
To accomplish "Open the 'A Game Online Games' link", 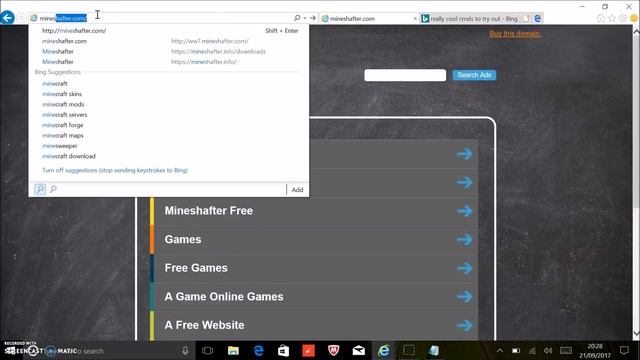I will (x=224, y=297).
